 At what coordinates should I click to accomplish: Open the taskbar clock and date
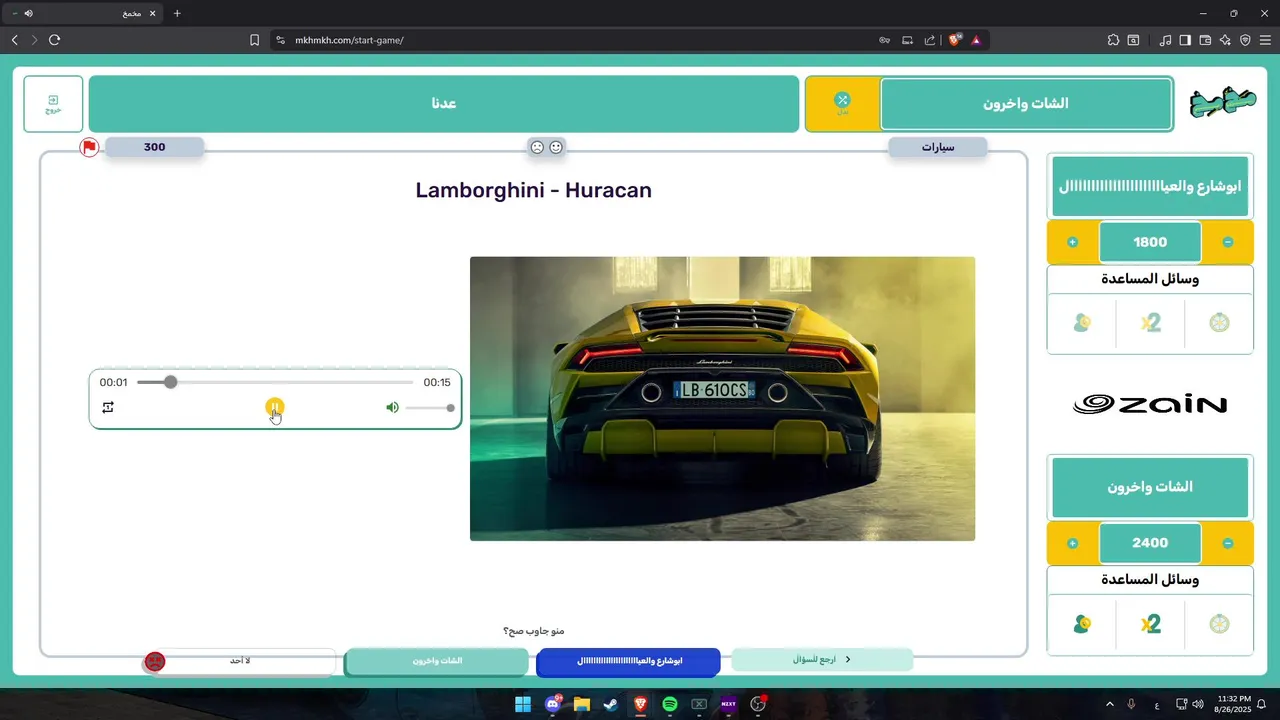click(1234, 704)
